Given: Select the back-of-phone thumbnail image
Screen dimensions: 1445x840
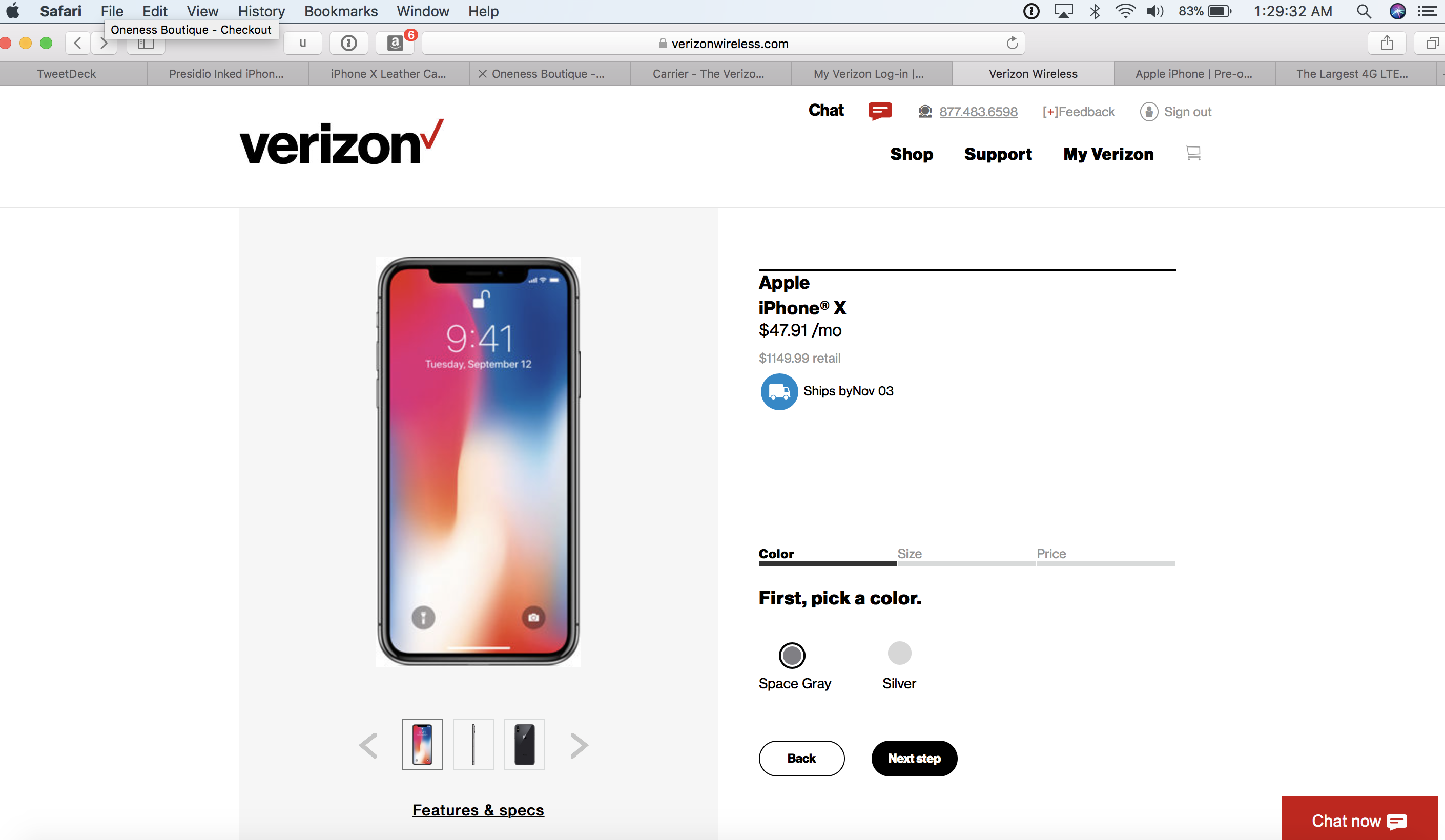Looking at the screenshot, I should tap(524, 744).
